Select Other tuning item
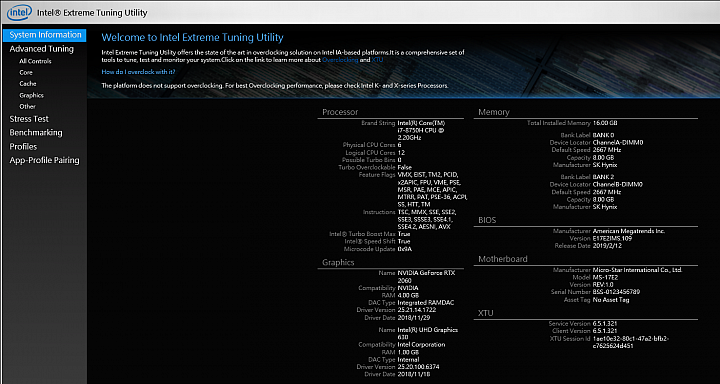Screen dimensions: 720x384 [27, 107]
